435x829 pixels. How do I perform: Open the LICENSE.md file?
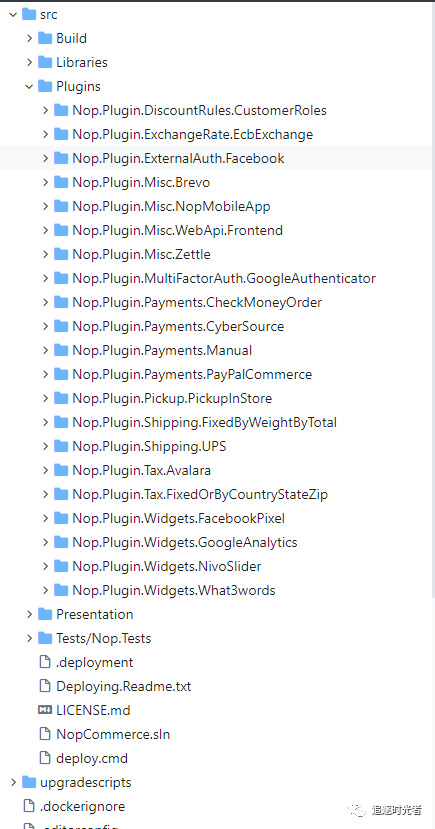click(x=93, y=710)
